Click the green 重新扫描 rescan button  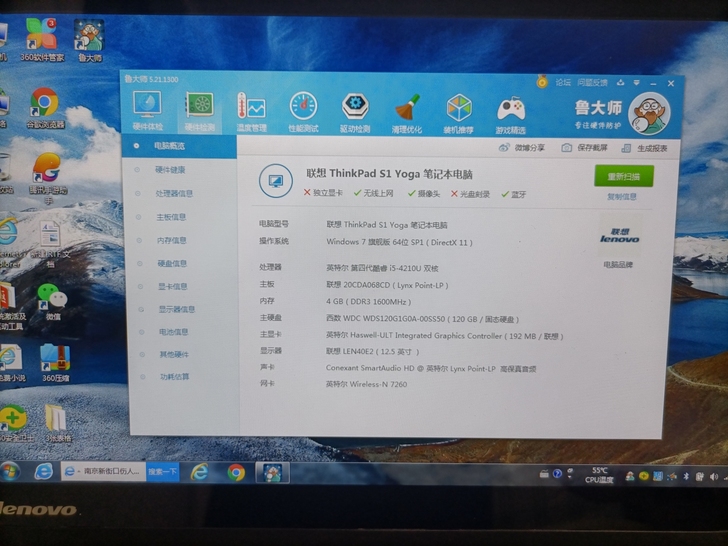[x=624, y=176]
